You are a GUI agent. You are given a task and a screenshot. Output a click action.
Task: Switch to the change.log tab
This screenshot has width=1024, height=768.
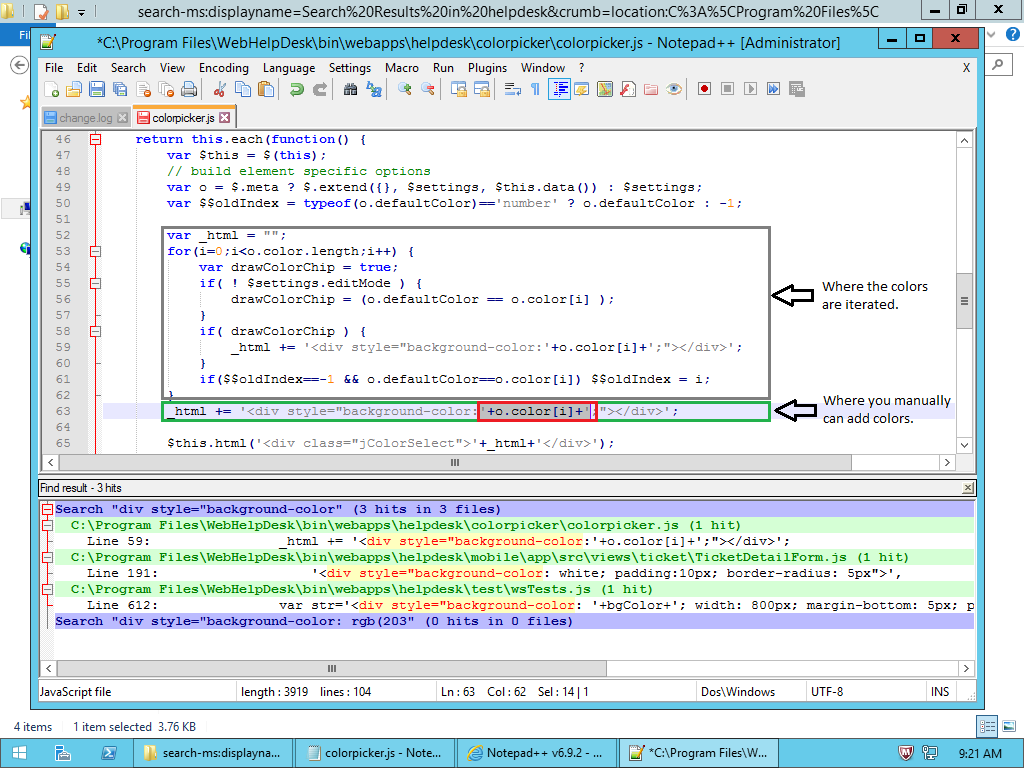(x=85, y=118)
